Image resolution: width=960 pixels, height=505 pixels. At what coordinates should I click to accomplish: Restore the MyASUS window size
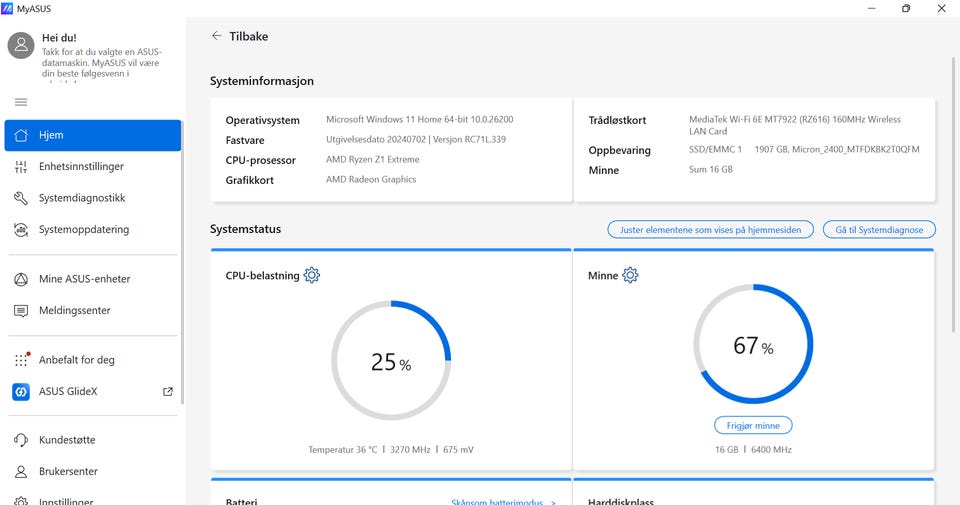[x=906, y=9]
